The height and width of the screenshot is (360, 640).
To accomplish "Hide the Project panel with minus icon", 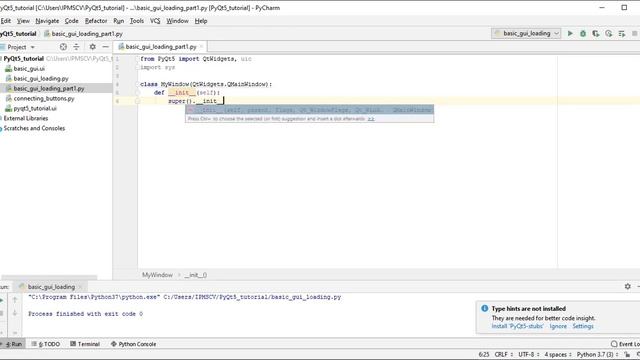I will (105, 47).
